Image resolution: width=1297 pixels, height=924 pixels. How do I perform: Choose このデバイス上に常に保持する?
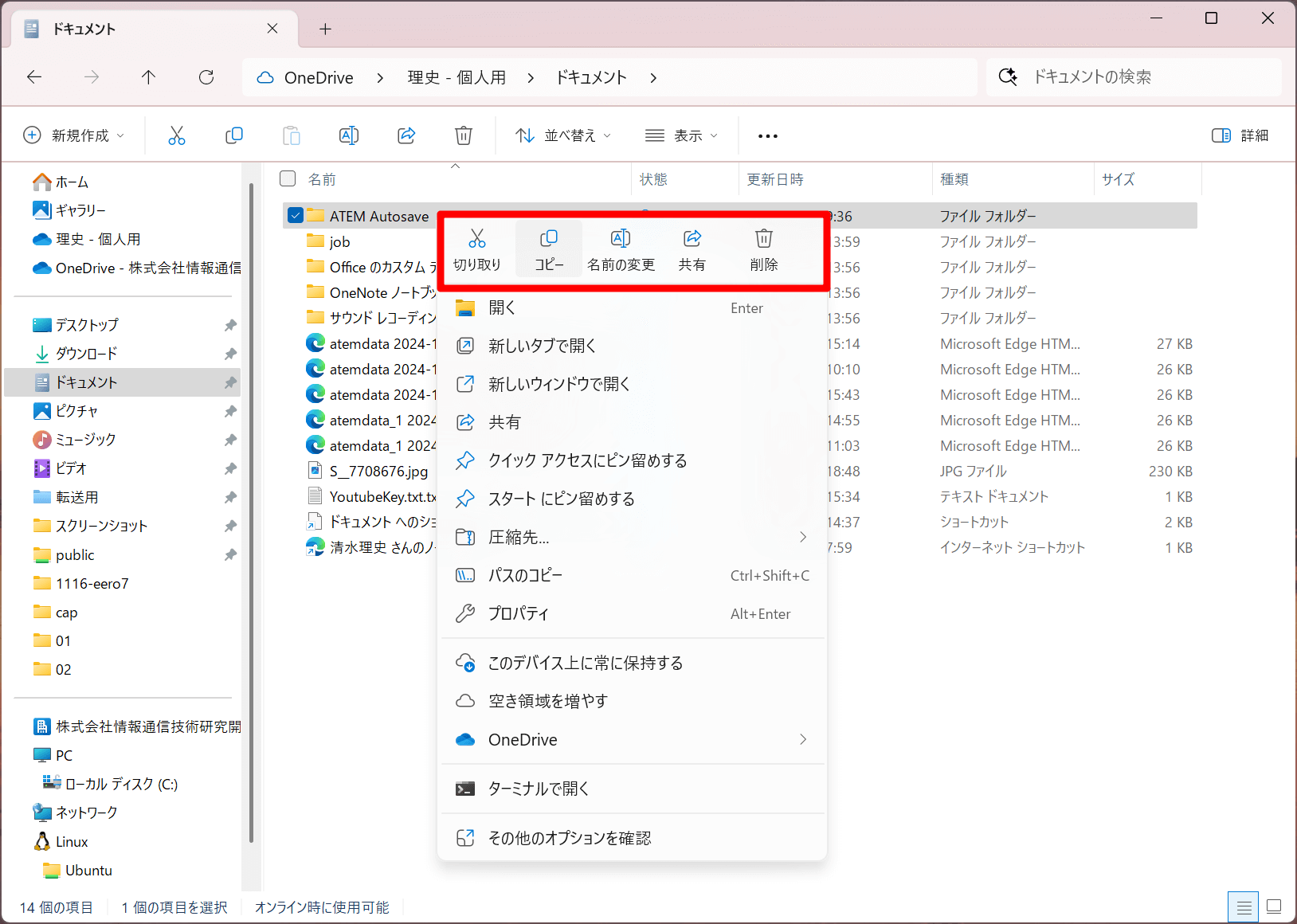tap(633, 663)
